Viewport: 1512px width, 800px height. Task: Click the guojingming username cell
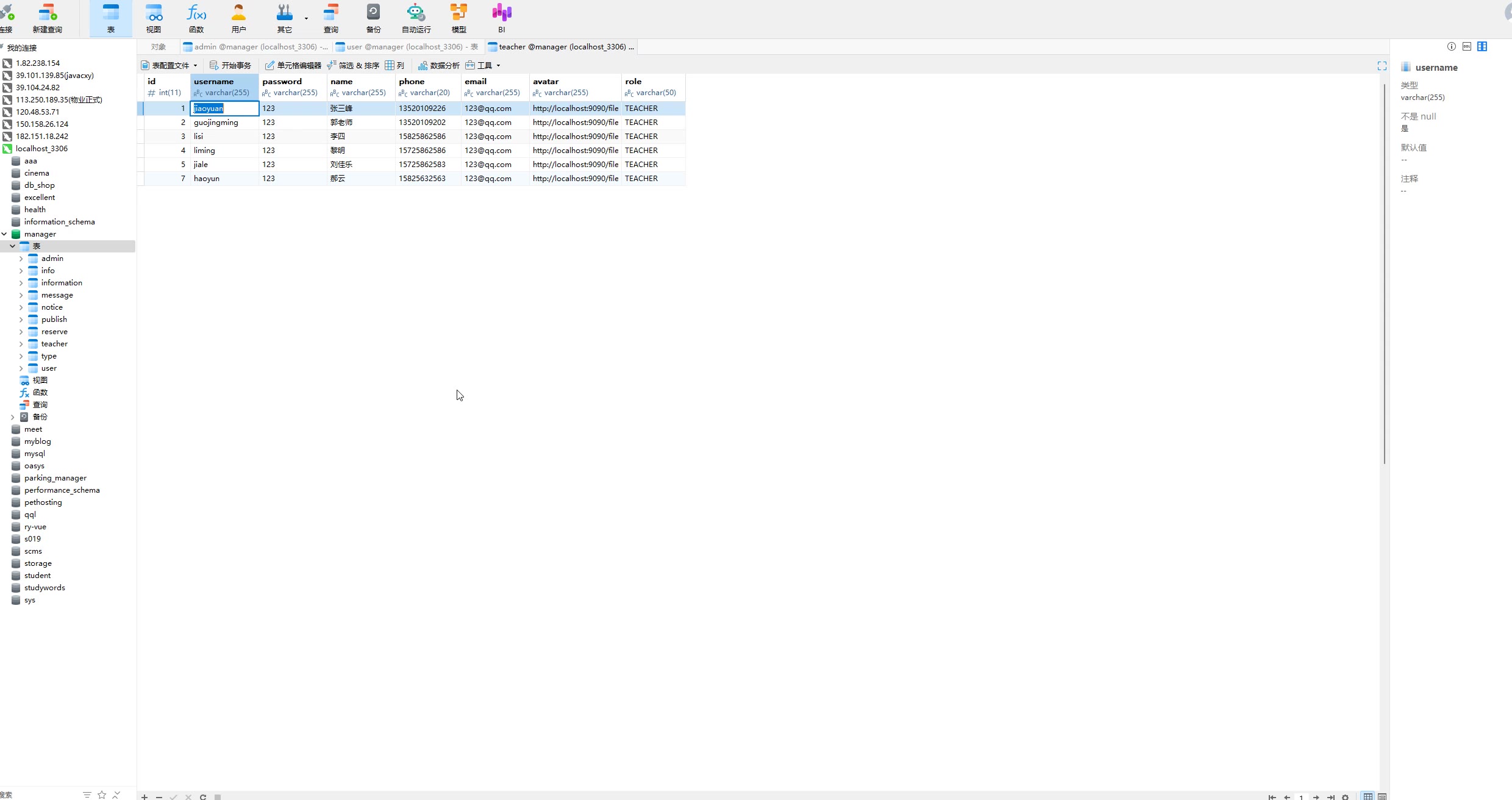point(216,123)
